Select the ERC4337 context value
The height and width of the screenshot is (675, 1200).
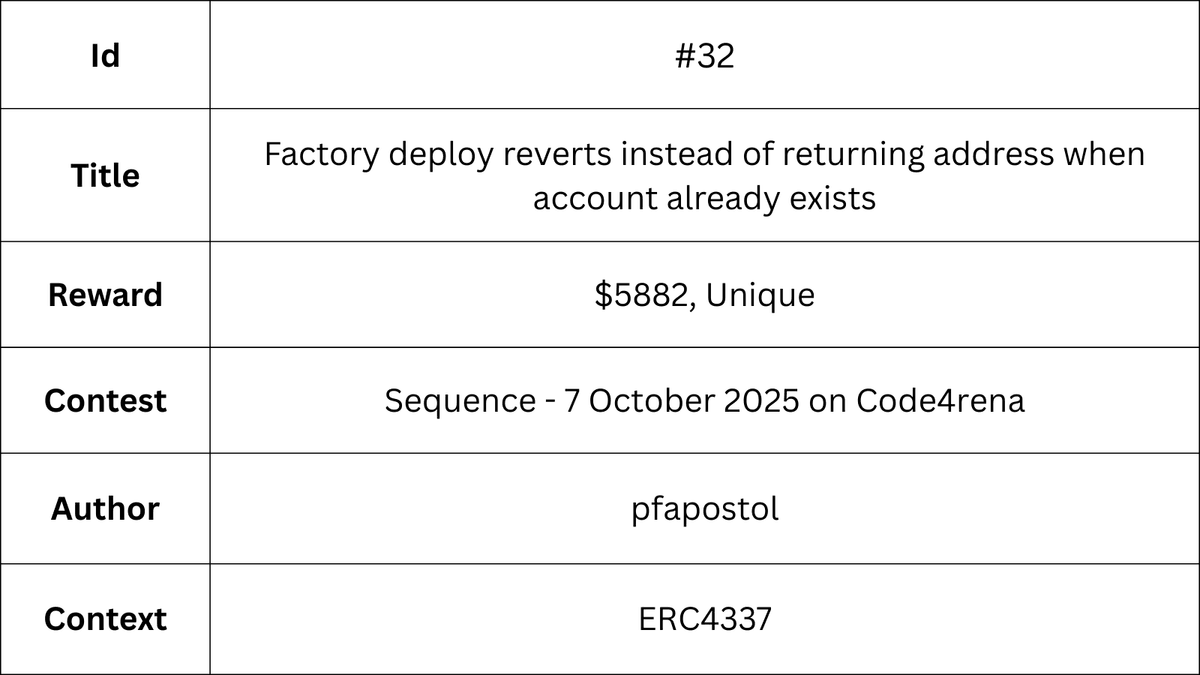(704, 619)
